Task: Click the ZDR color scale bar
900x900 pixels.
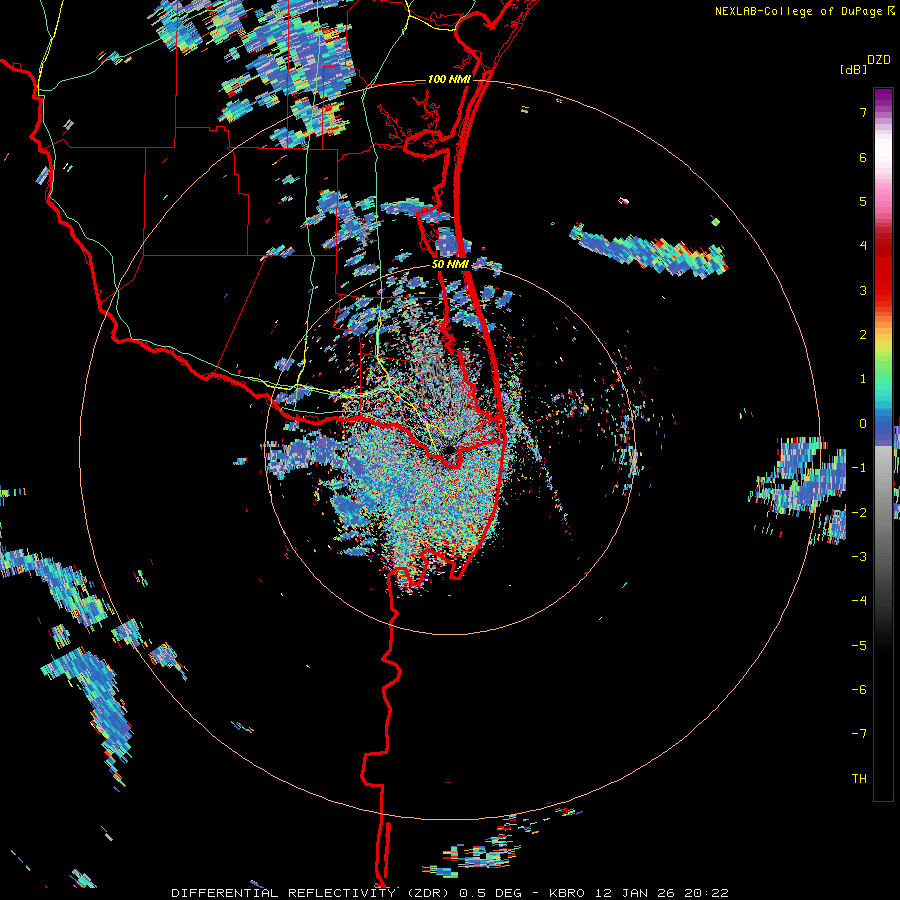Action: (x=883, y=444)
